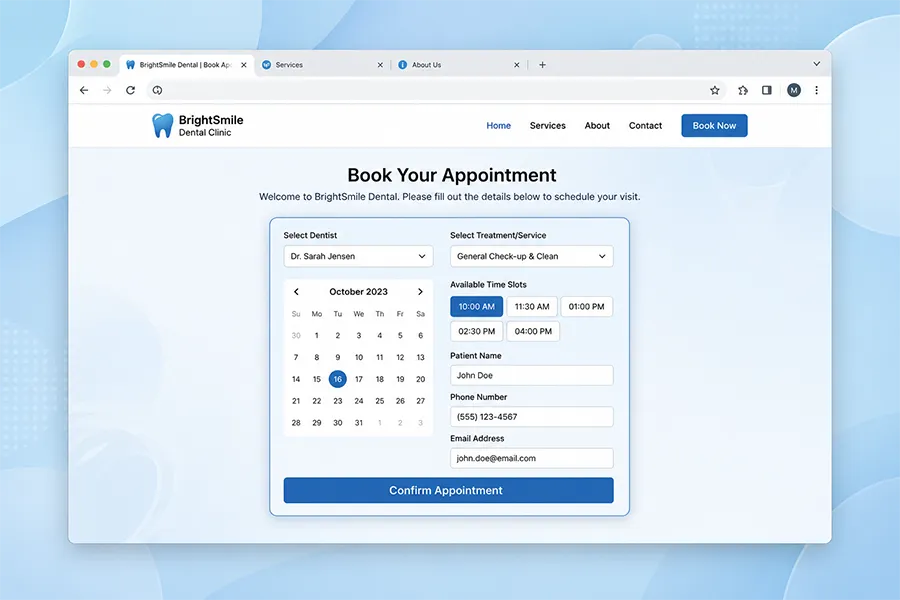Open Services in the site navigation

click(548, 126)
